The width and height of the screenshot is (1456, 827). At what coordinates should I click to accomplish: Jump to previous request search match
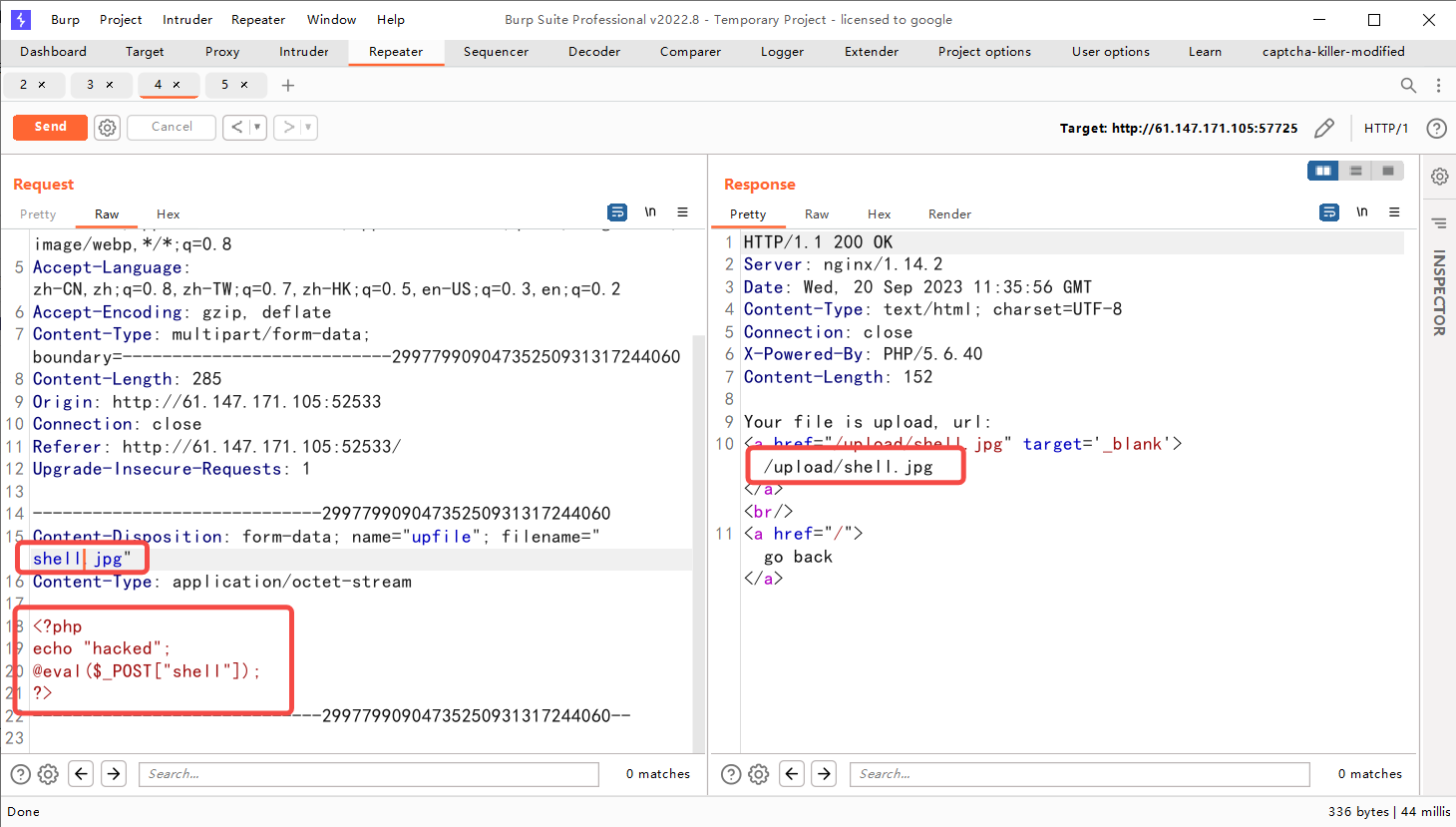coord(82,773)
